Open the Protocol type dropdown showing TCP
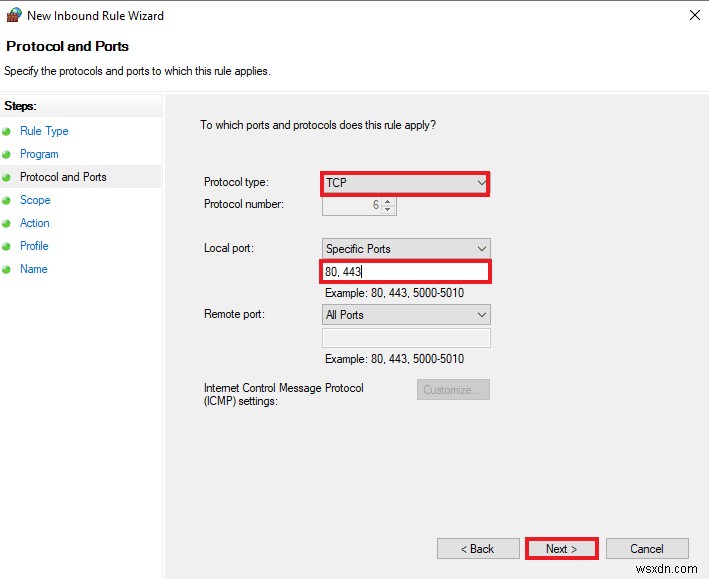 tap(405, 183)
